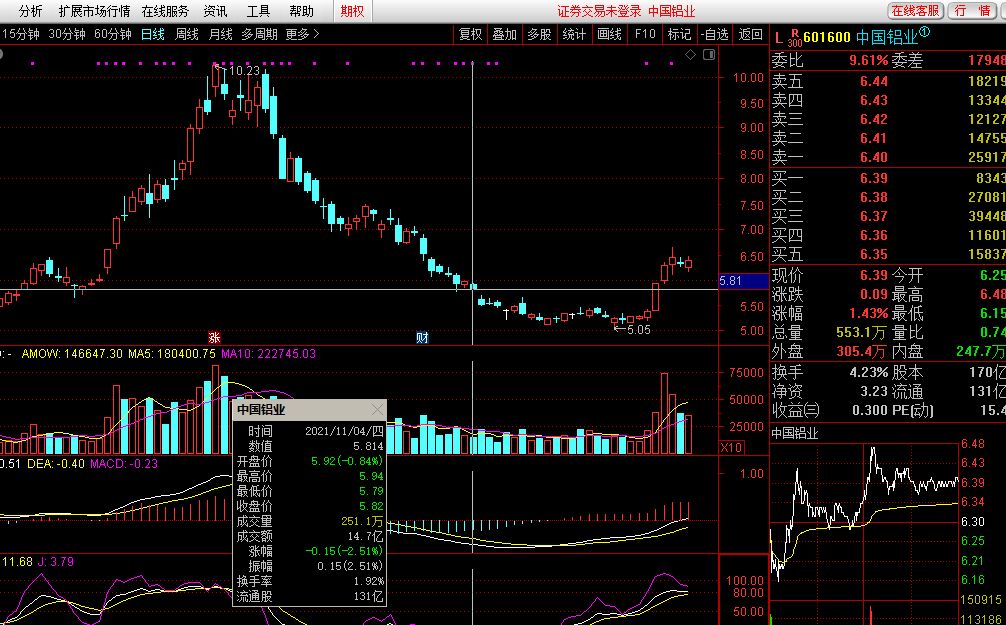Click the X10 volume scale label
Screen dimensions: 1006x625
pos(731,447)
